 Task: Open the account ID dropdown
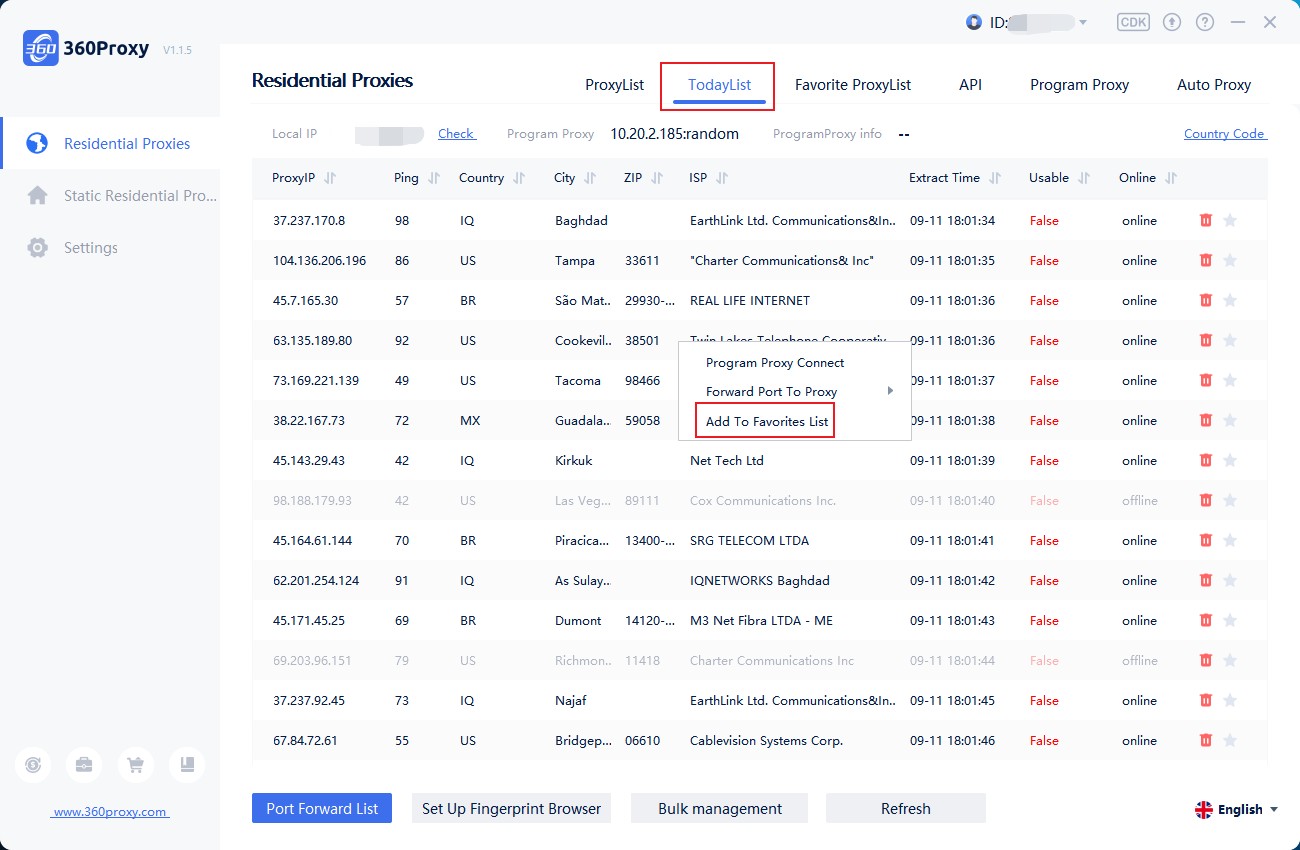[1083, 22]
